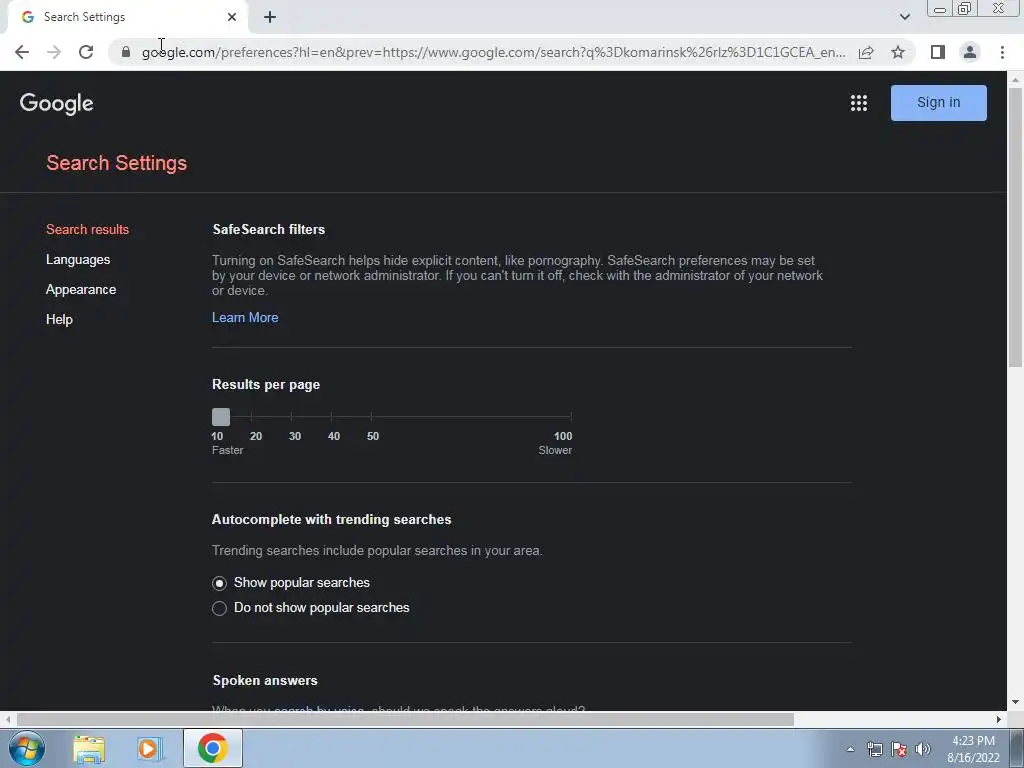This screenshot has height=768, width=1024.
Task: Reload the page with refresh icon
Action: tap(86, 52)
